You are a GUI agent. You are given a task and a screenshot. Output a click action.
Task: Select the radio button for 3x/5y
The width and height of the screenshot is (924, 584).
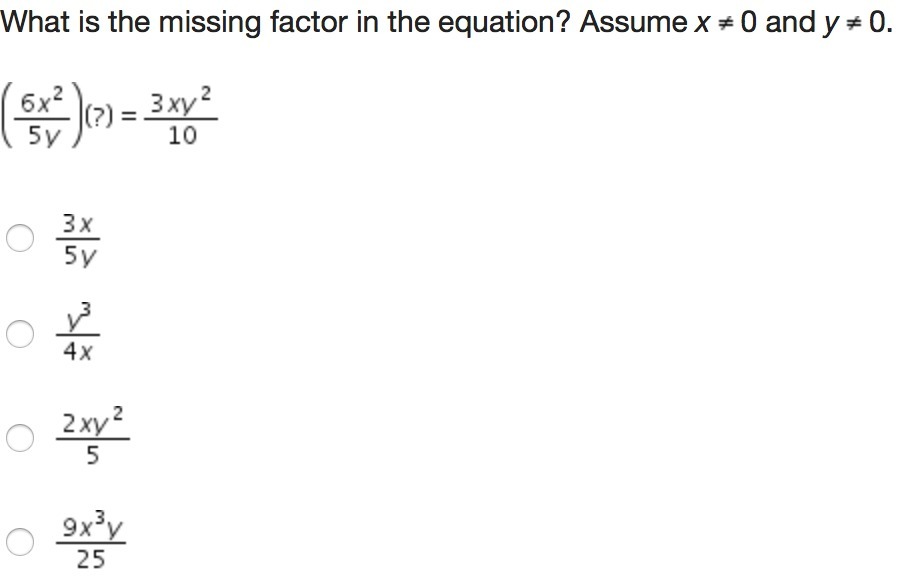20,238
